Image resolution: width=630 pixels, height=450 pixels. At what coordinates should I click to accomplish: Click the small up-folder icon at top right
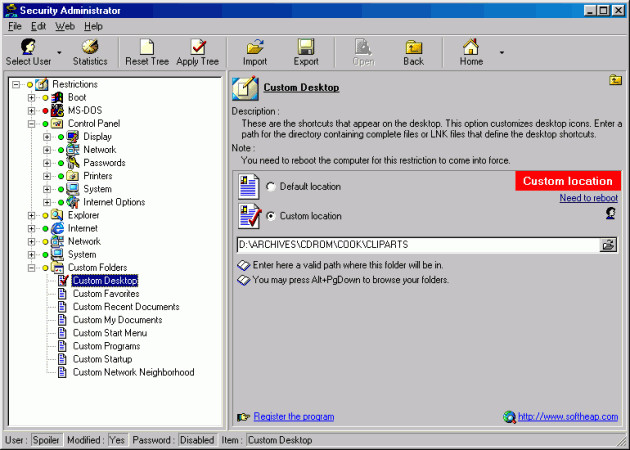(615, 80)
